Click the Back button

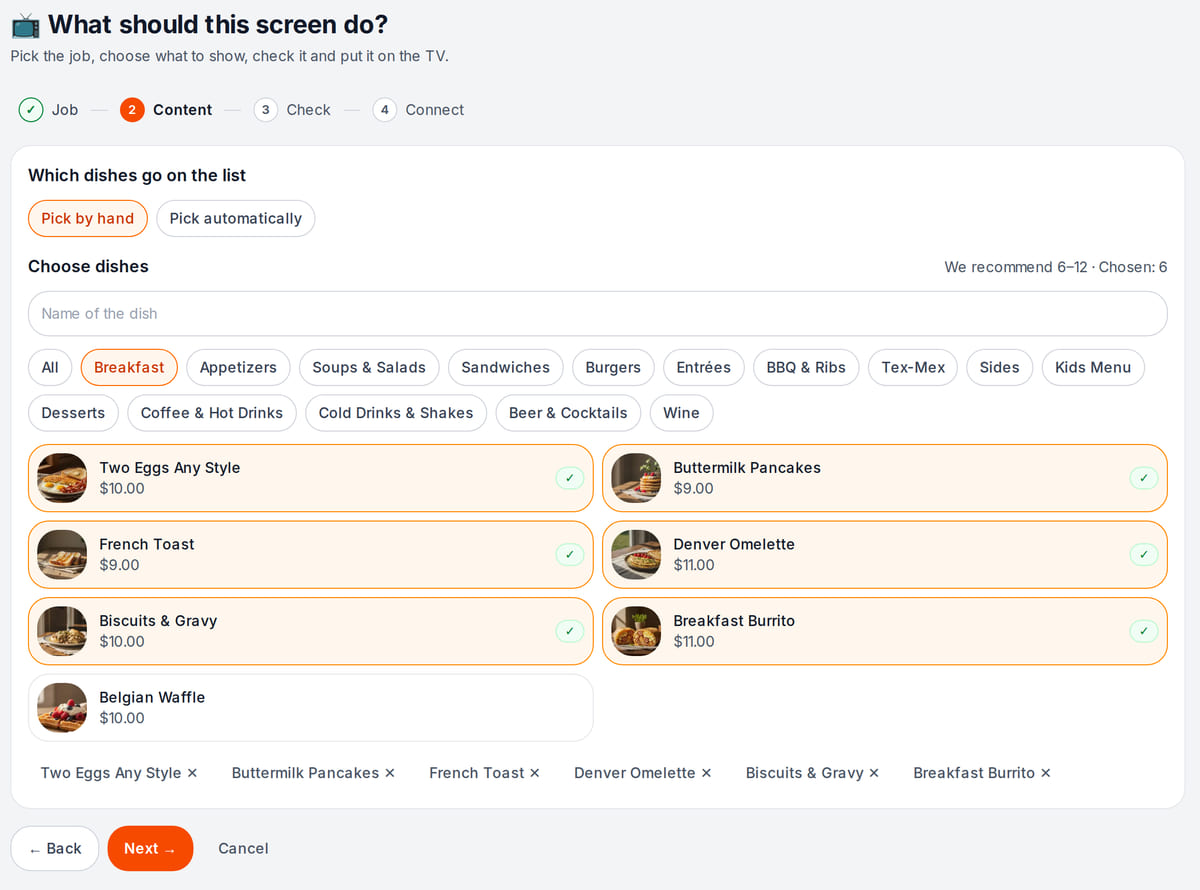55,848
